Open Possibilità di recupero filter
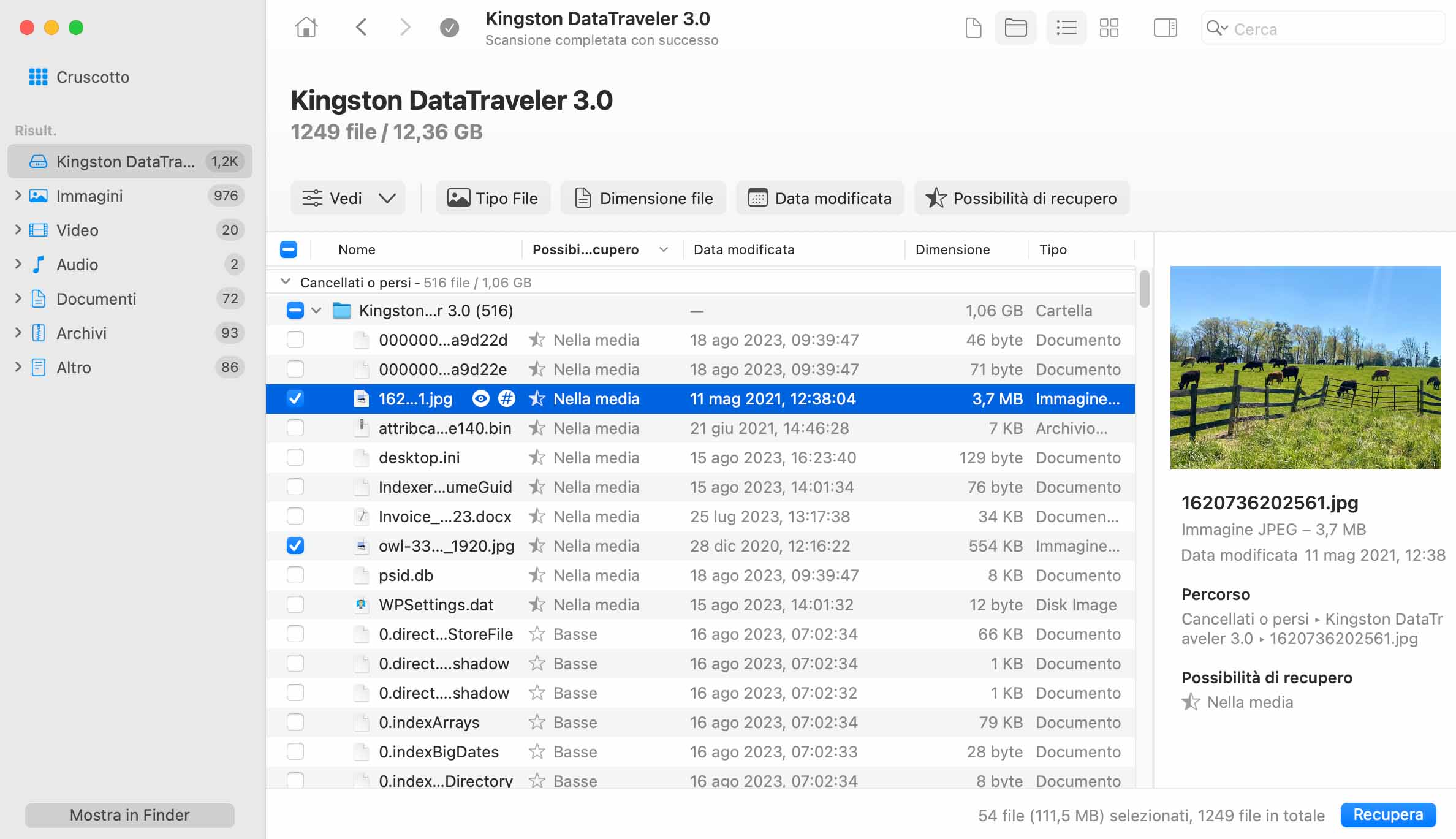 click(x=1022, y=198)
